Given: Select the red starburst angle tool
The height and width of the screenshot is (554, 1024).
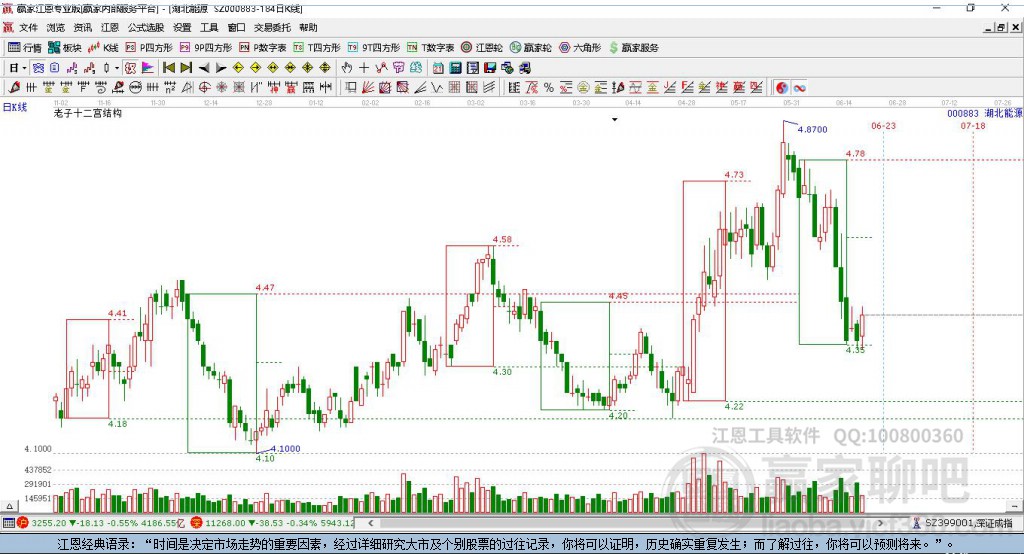Looking at the screenshot, I should point(222,87).
